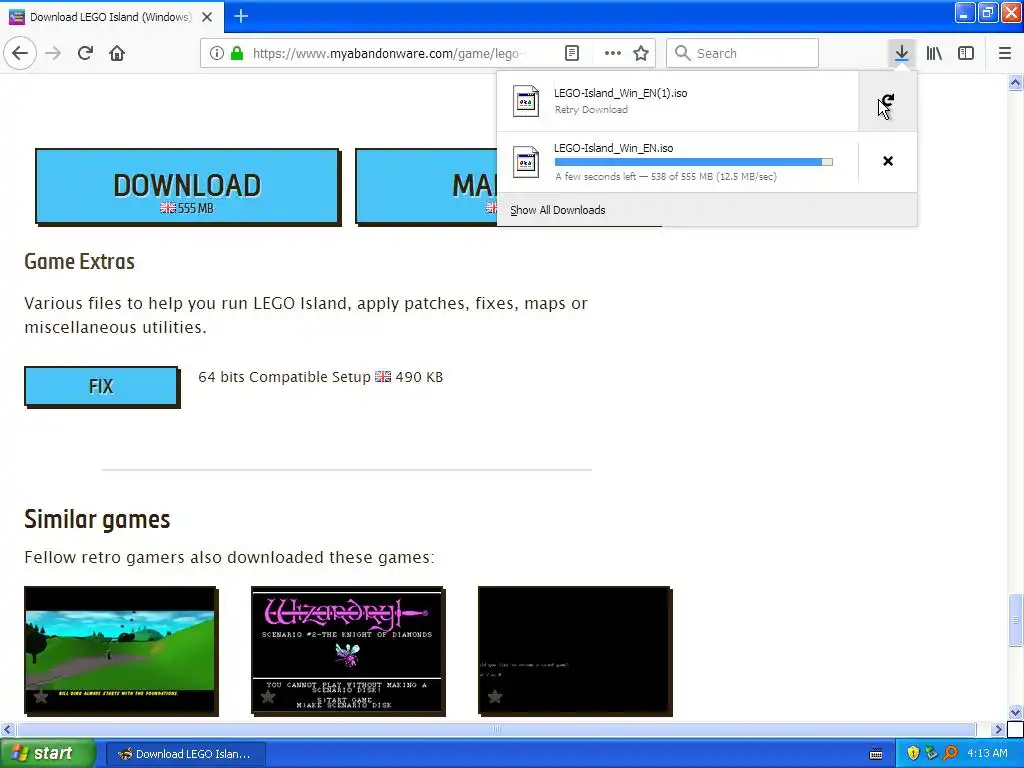
Task: Click '64 bits Compatible Setup' text
Action: coord(284,377)
